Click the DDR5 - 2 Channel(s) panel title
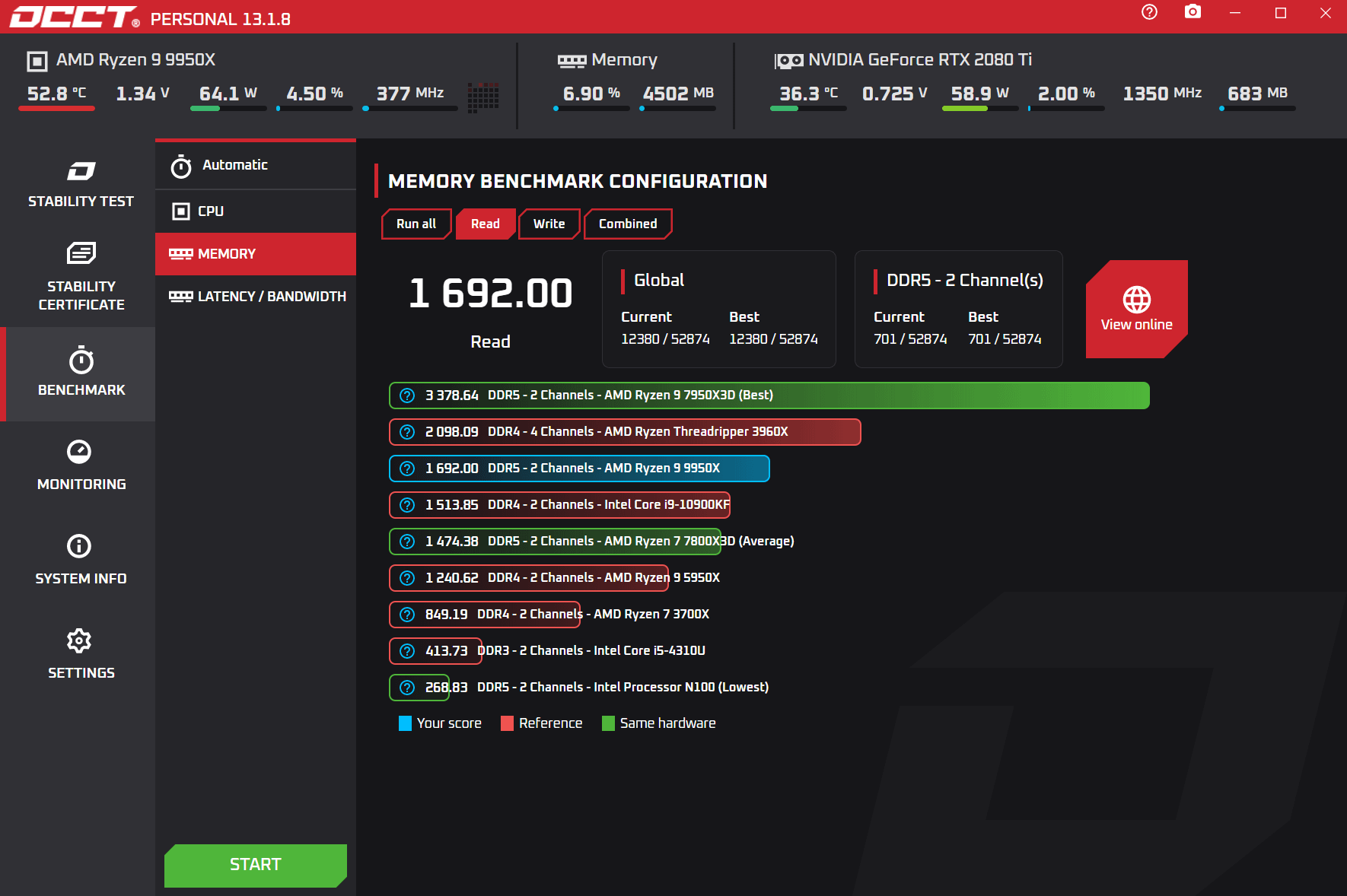The width and height of the screenshot is (1347, 896). point(965,281)
